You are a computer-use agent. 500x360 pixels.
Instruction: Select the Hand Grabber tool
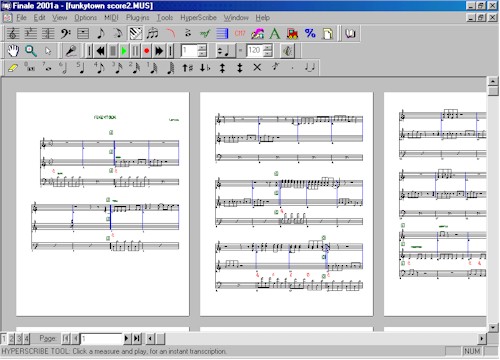pos(13,51)
